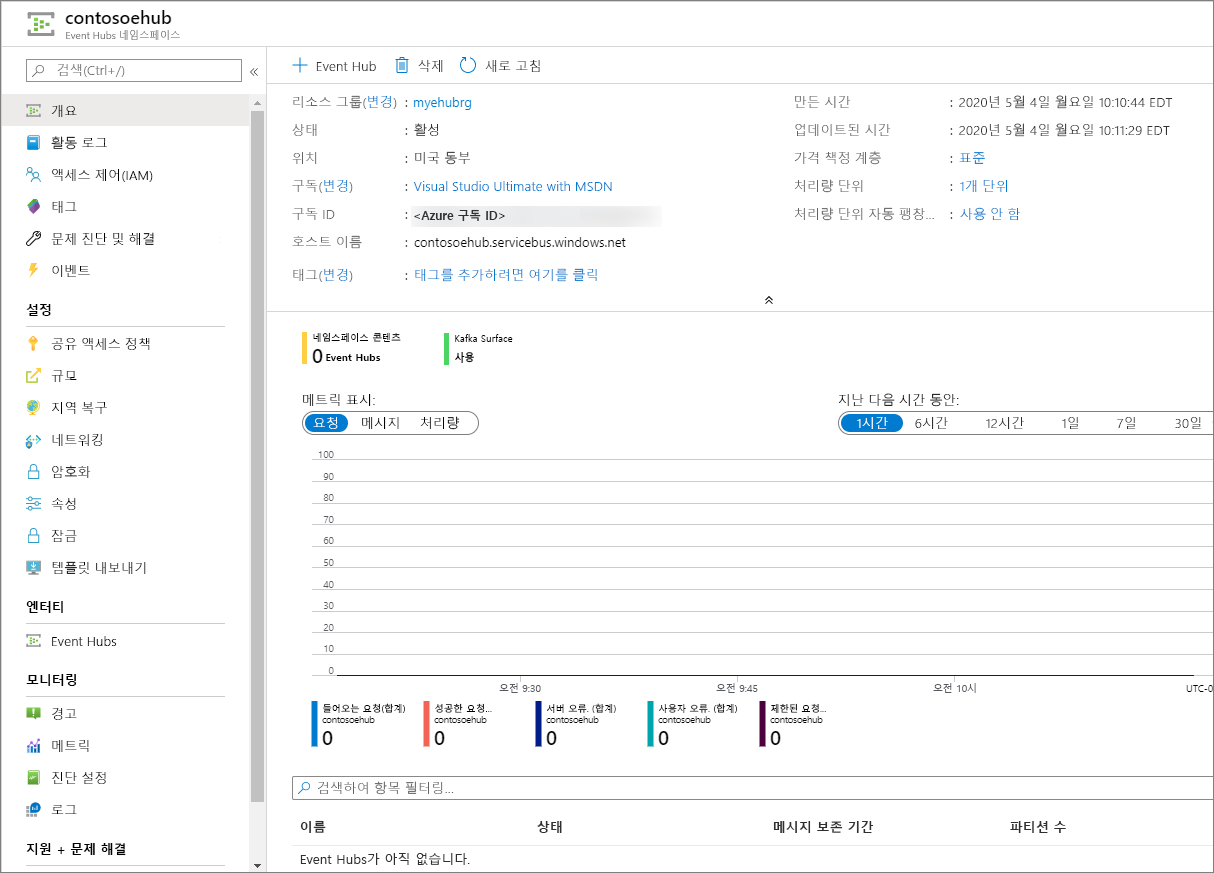Click the plus icon to add Event Hub
Screen dimensions: 1214x873
(x=300, y=66)
